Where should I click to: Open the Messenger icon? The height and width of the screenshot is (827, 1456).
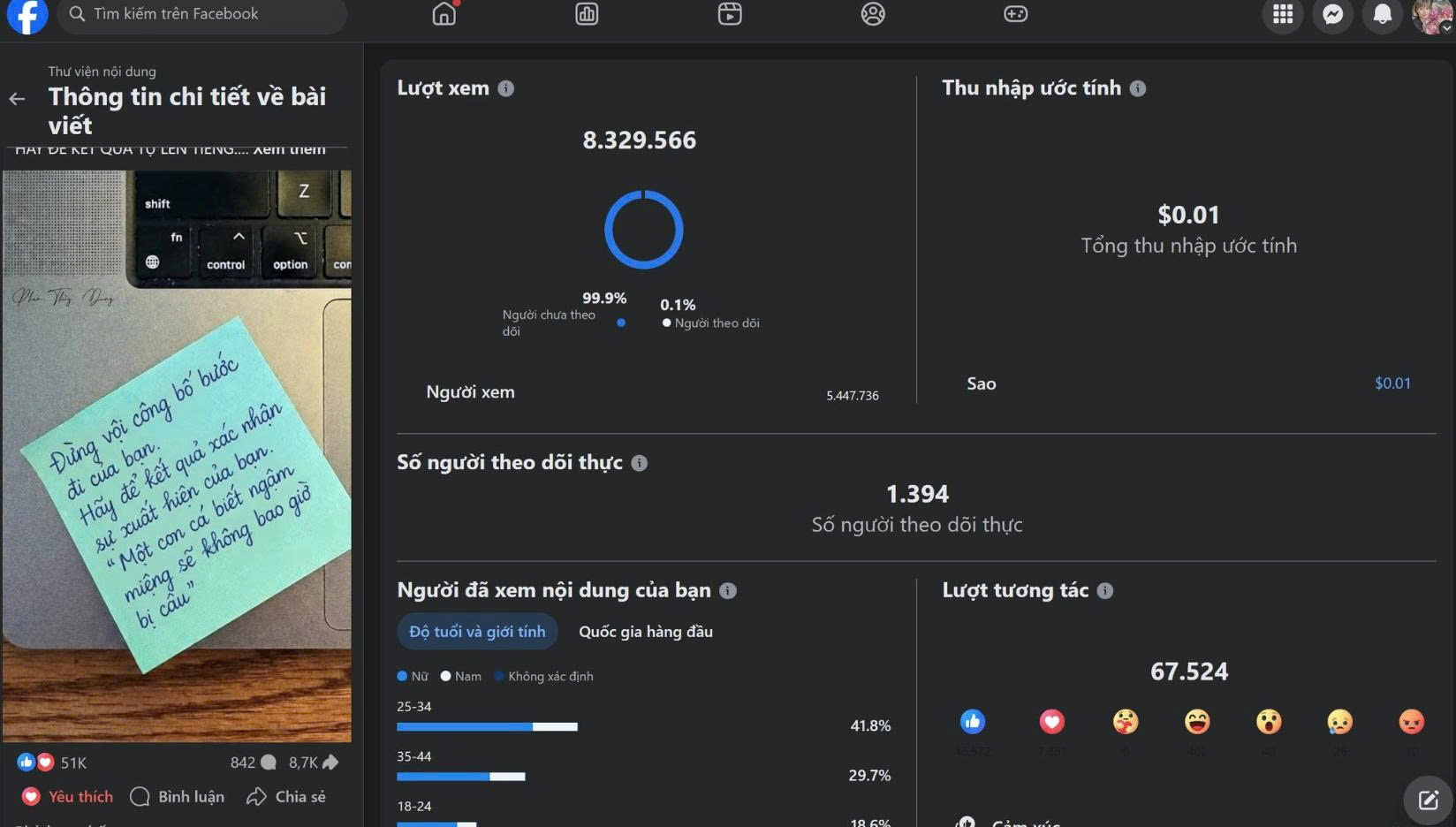[1332, 14]
